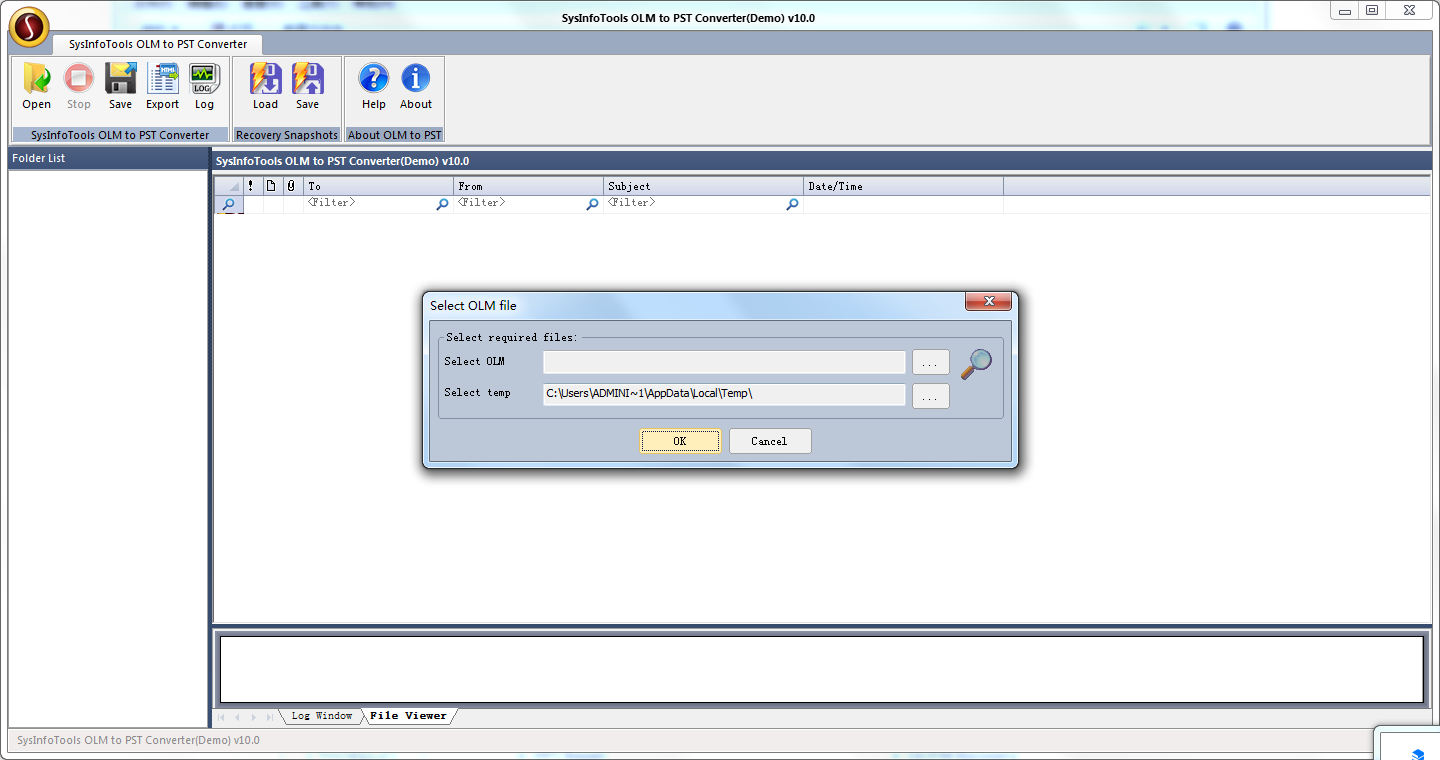Click the SysInfoTools logo application button
1440x760 pixels.
coord(30,27)
